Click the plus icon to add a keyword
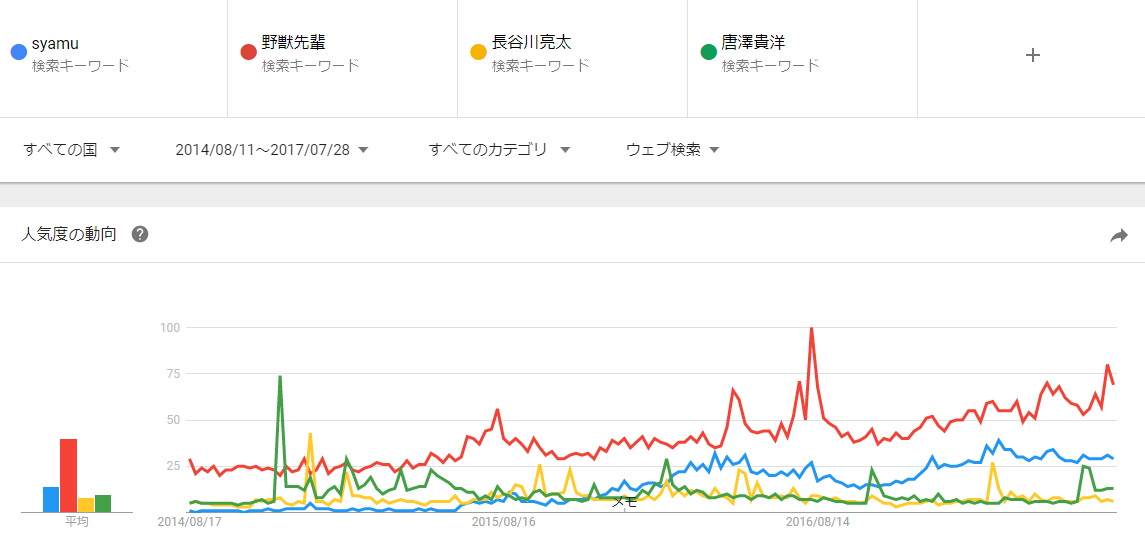 [1033, 55]
